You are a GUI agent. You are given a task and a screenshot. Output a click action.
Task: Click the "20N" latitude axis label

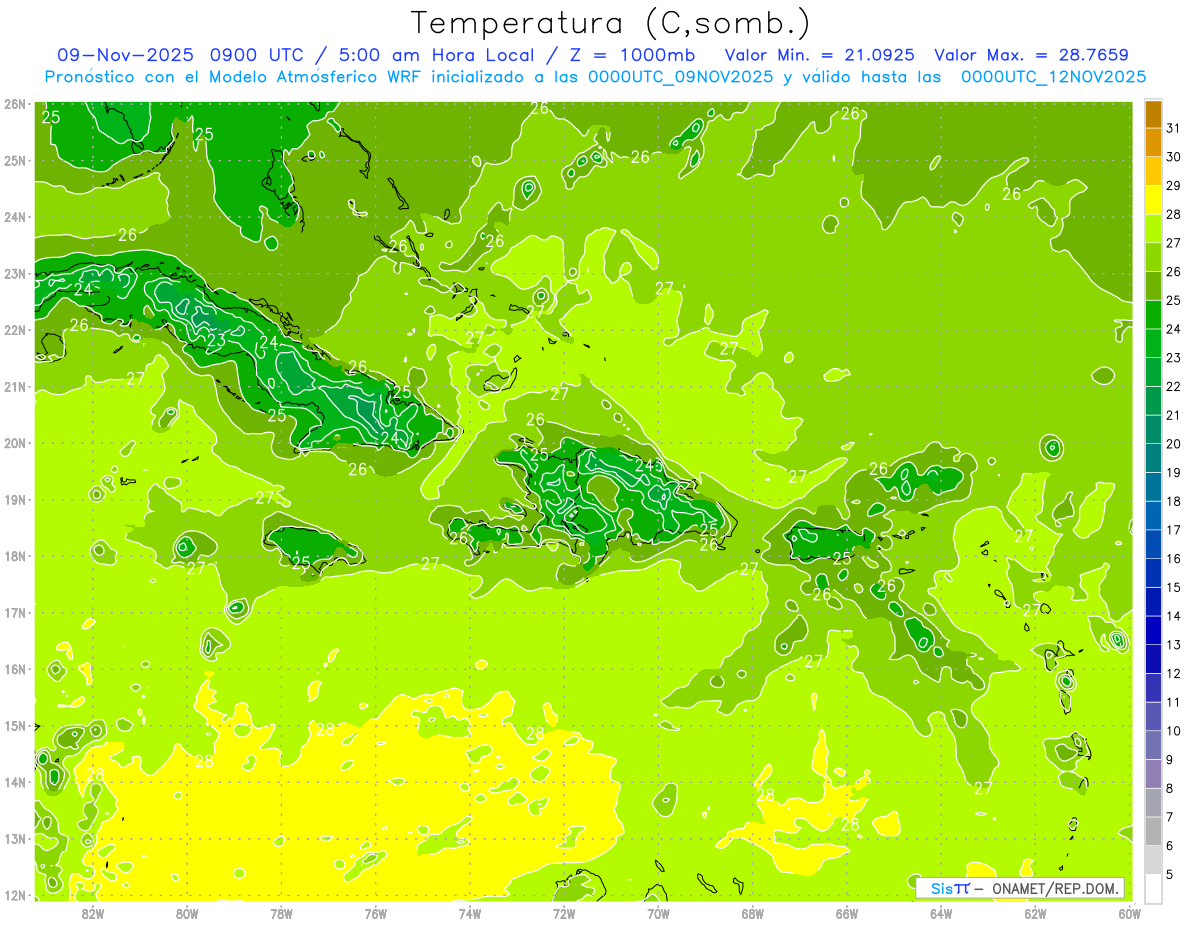point(14,443)
